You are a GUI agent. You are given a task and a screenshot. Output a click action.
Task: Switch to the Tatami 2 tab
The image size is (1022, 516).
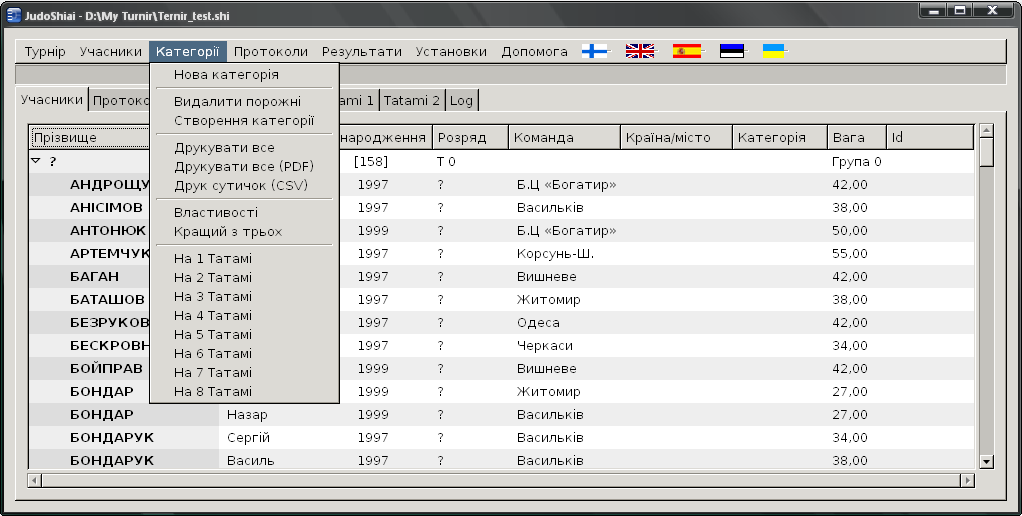(x=412, y=100)
